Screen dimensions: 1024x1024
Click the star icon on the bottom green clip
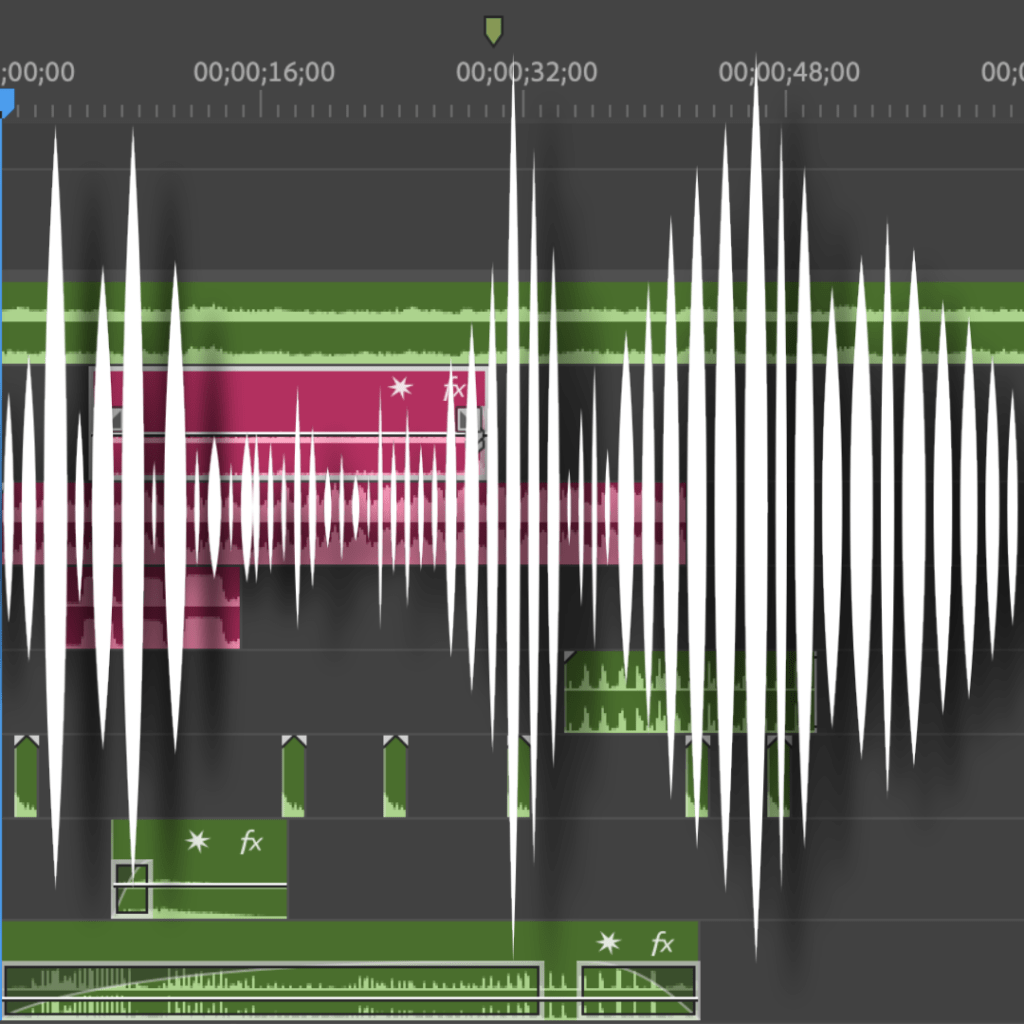(x=608, y=943)
